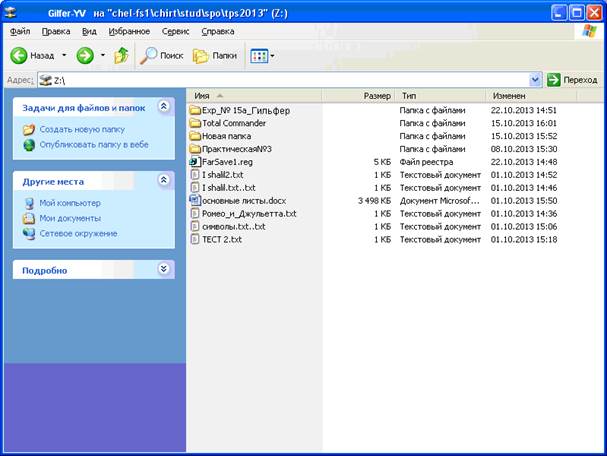This screenshot has width=607, height=456.
Task: Select the Total Commander folder icon
Action: click(195, 123)
